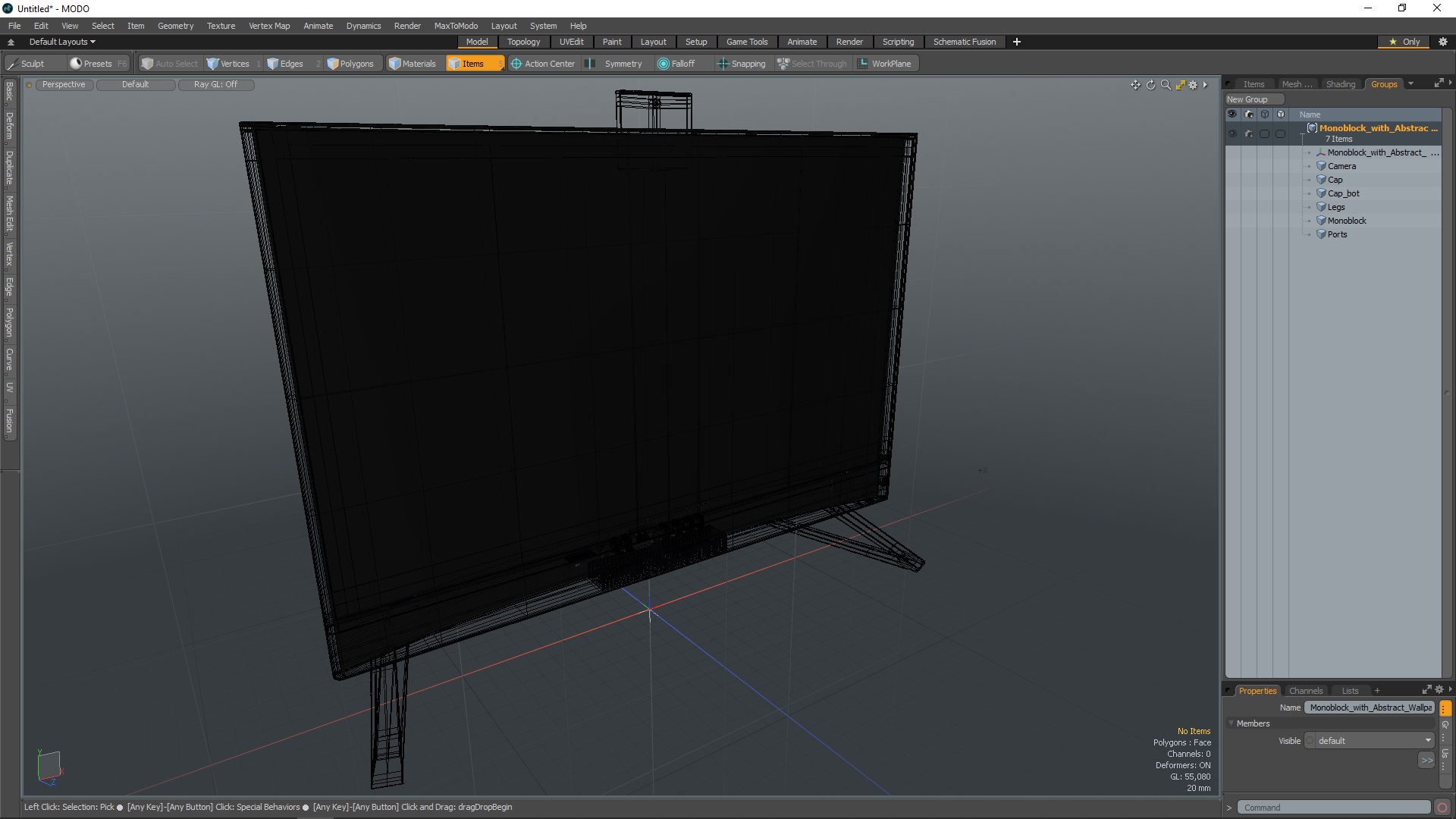This screenshot has width=1456, height=819.
Task: Select the Ports mesh item
Action: tap(1337, 234)
